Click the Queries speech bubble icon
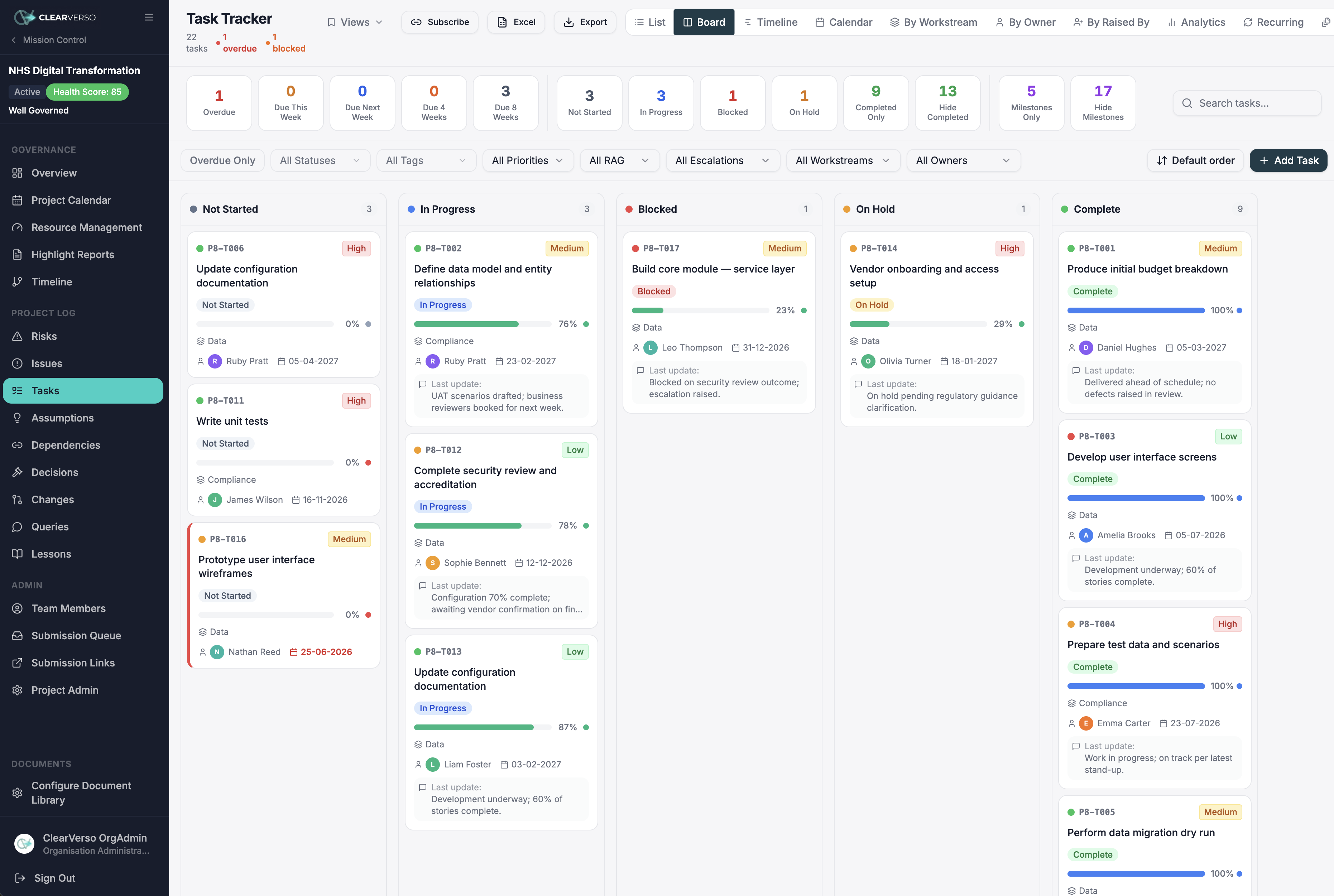The height and width of the screenshot is (896, 1334). coord(17,527)
